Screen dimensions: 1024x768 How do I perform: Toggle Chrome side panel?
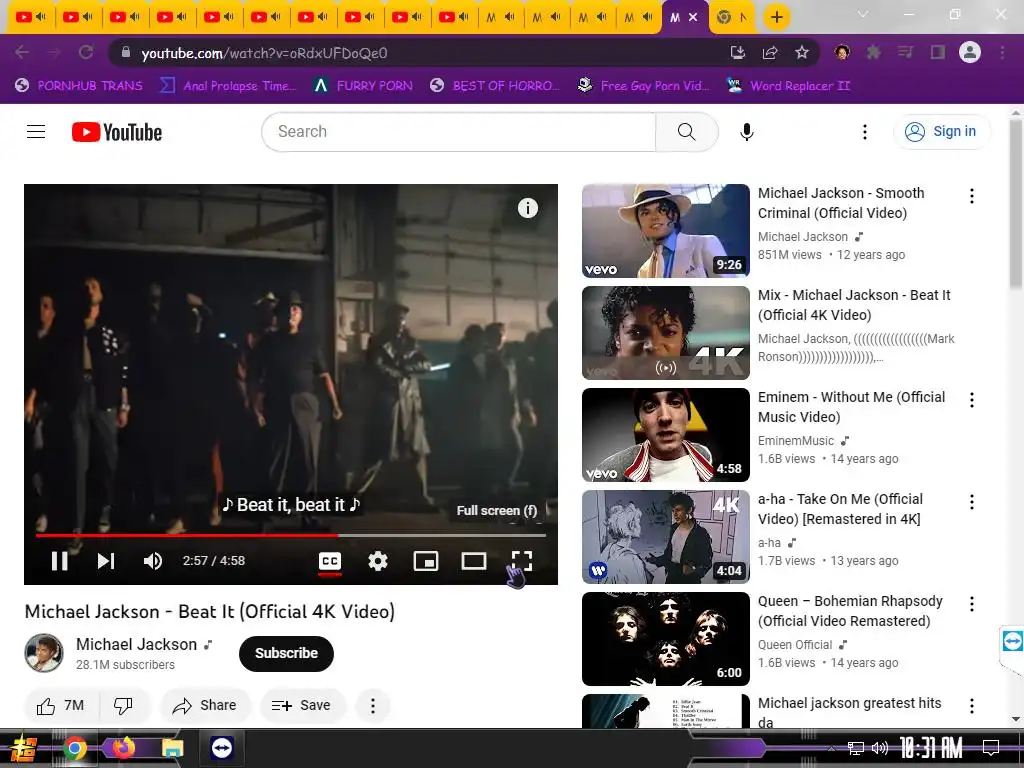click(x=938, y=52)
